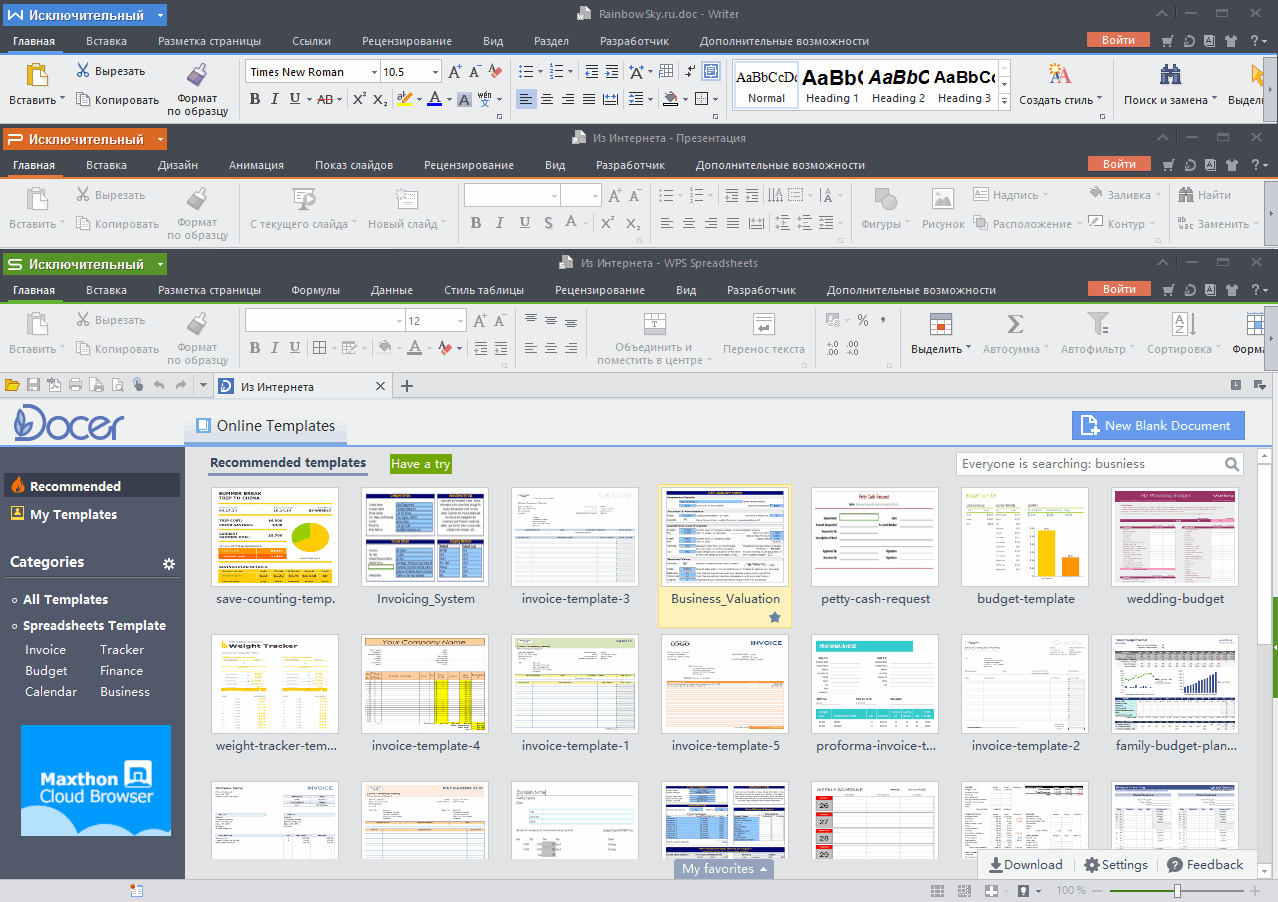Click Вырезать (Cut) in the Writer ribbon
The image size is (1278, 902).
111,71
